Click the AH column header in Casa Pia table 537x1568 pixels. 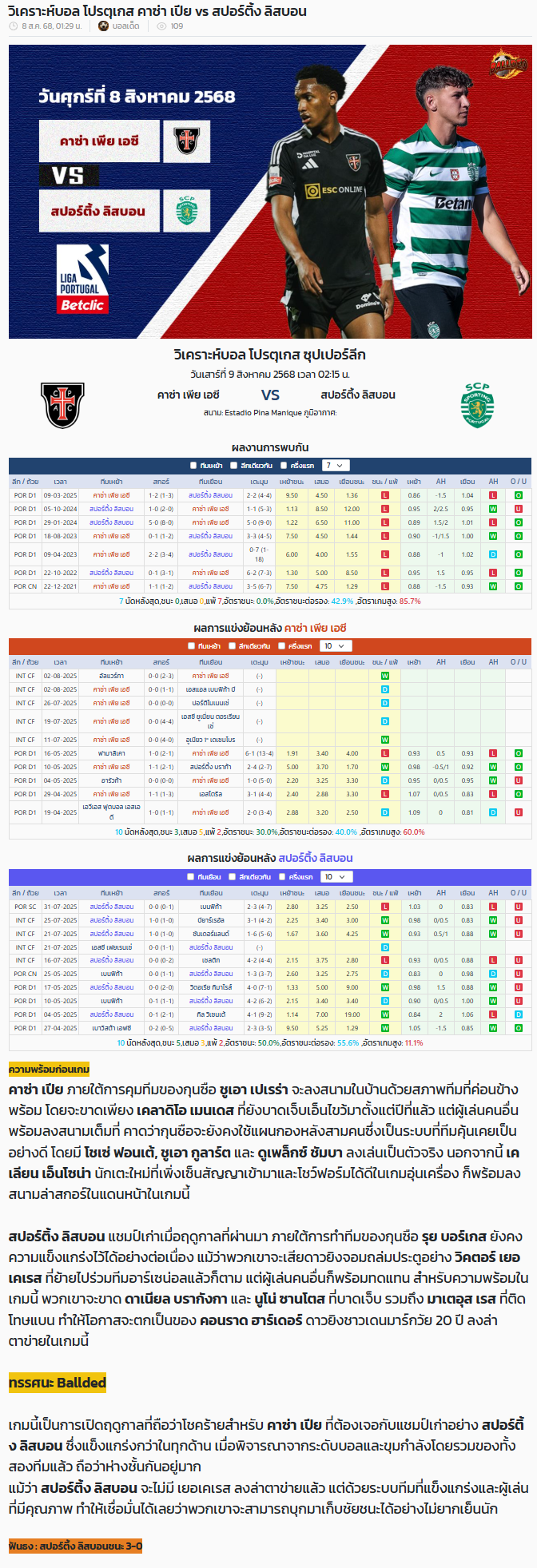(x=441, y=662)
